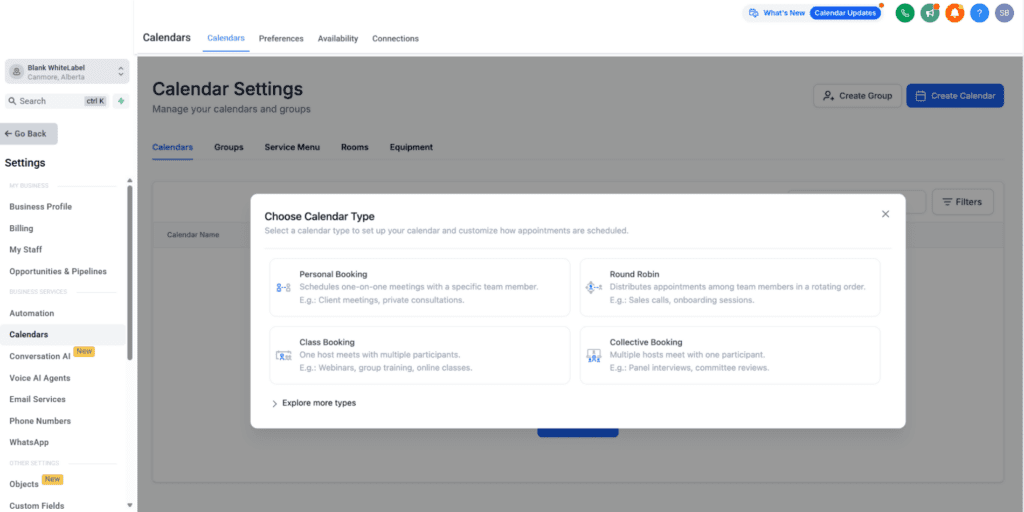Image resolution: width=1024 pixels, height=512 pixels.
Task: Choose the Class Booking calendar type
Action: tap(419, 355)
